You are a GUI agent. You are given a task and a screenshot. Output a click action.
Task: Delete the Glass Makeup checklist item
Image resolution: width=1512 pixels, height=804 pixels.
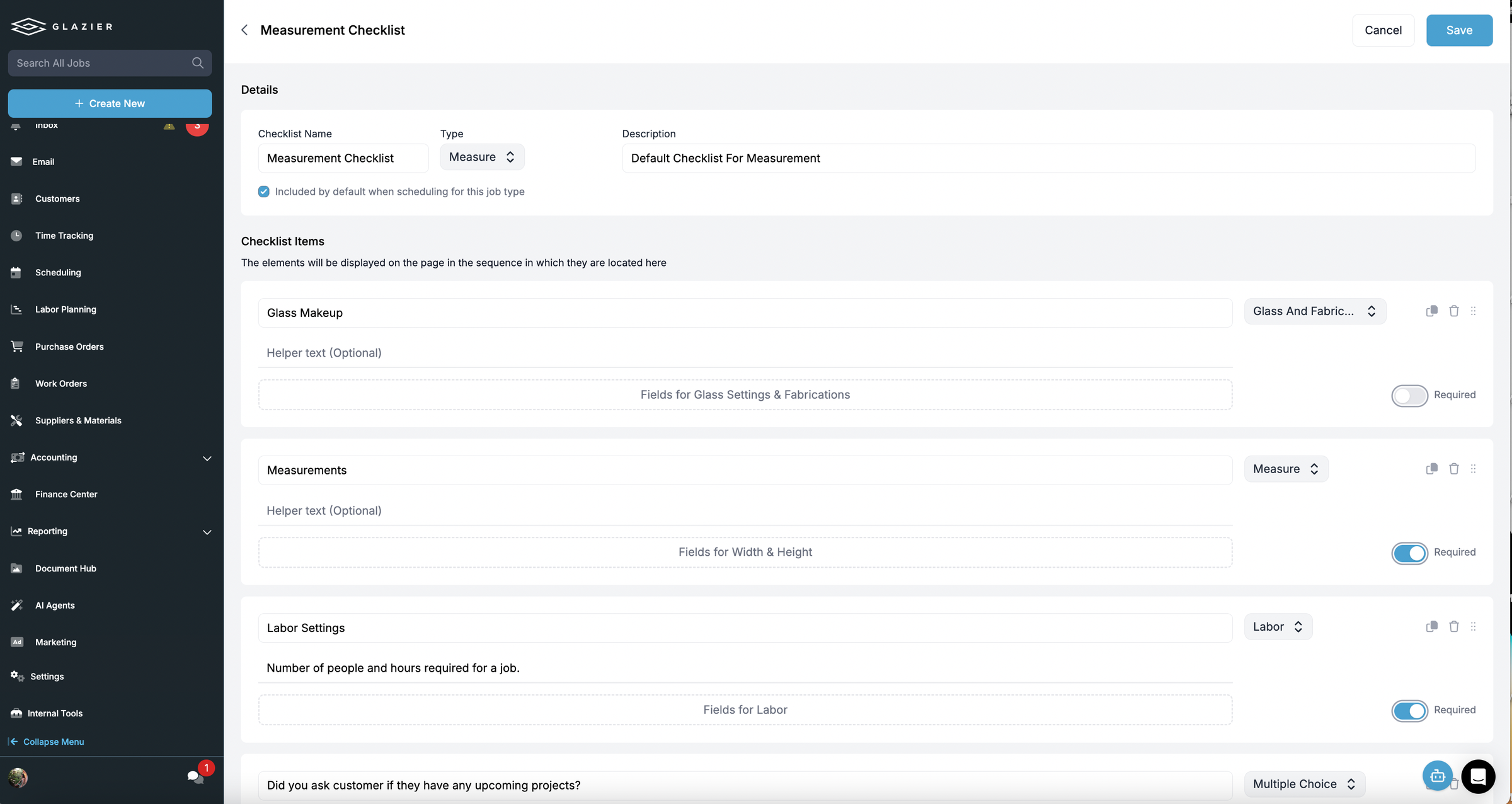(1454, 311)
